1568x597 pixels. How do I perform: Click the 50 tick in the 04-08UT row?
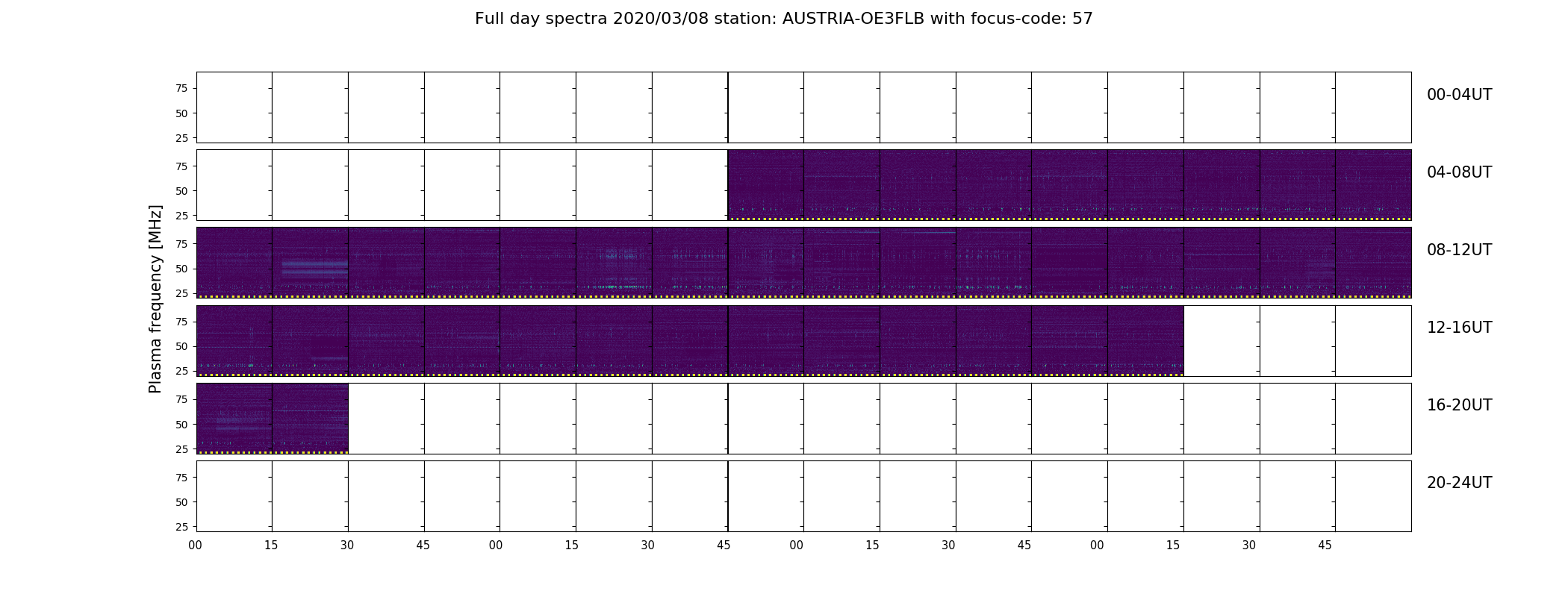181,191
